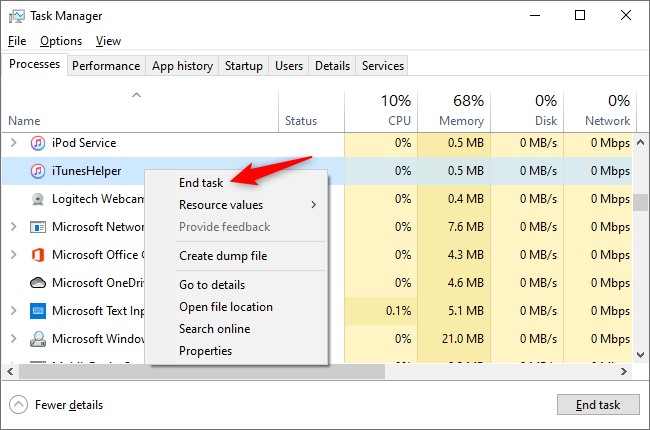Click the Fewer details circle arrow icon

point(18,405)
